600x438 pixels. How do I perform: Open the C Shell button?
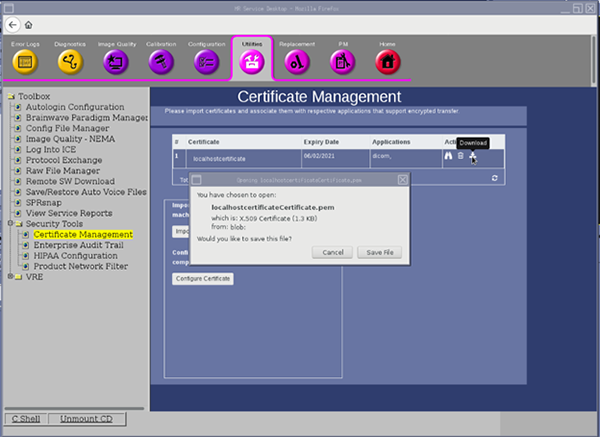point(25,417)
